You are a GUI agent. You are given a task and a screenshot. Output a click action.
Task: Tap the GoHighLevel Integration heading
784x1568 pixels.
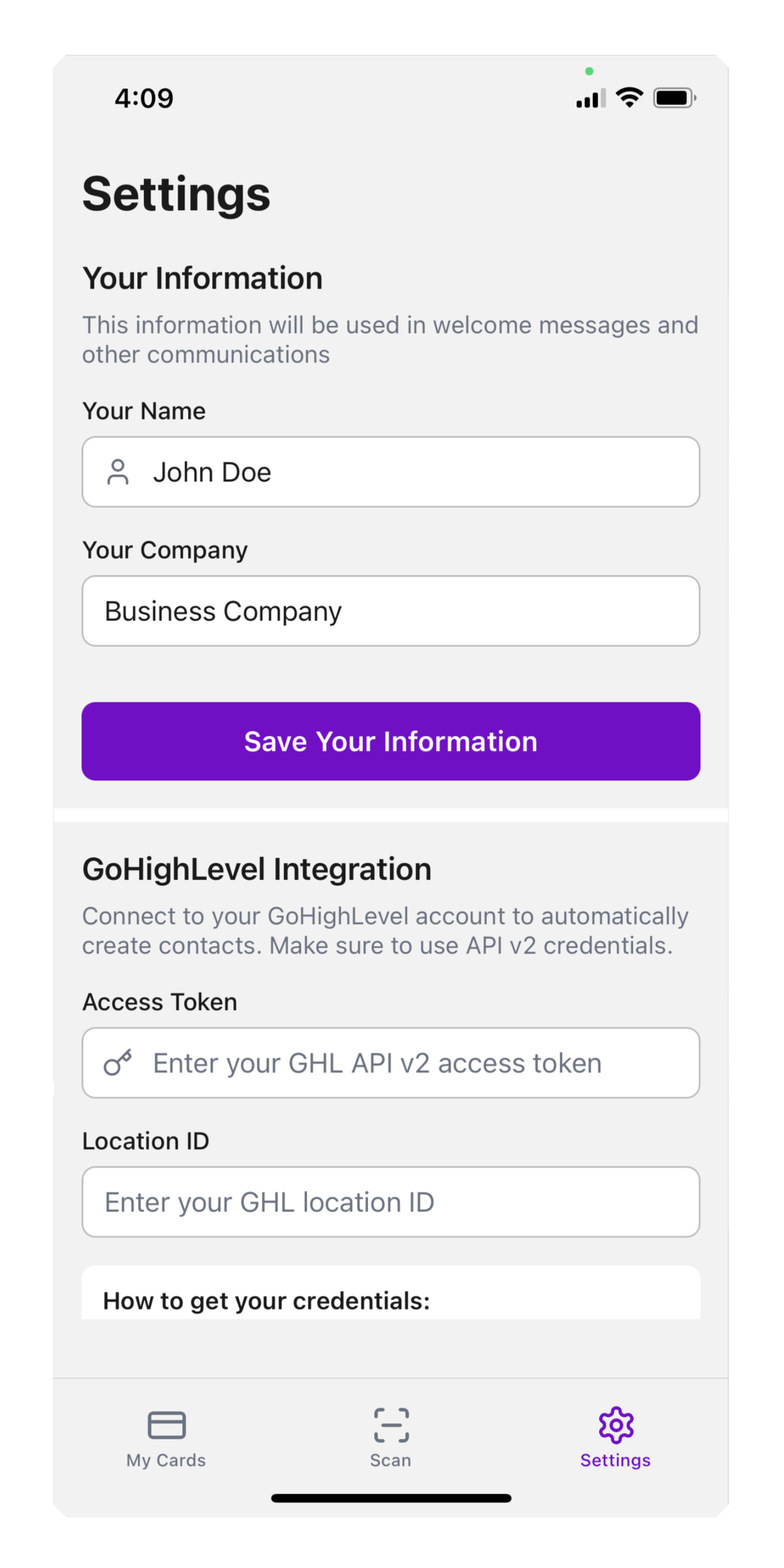257,869
